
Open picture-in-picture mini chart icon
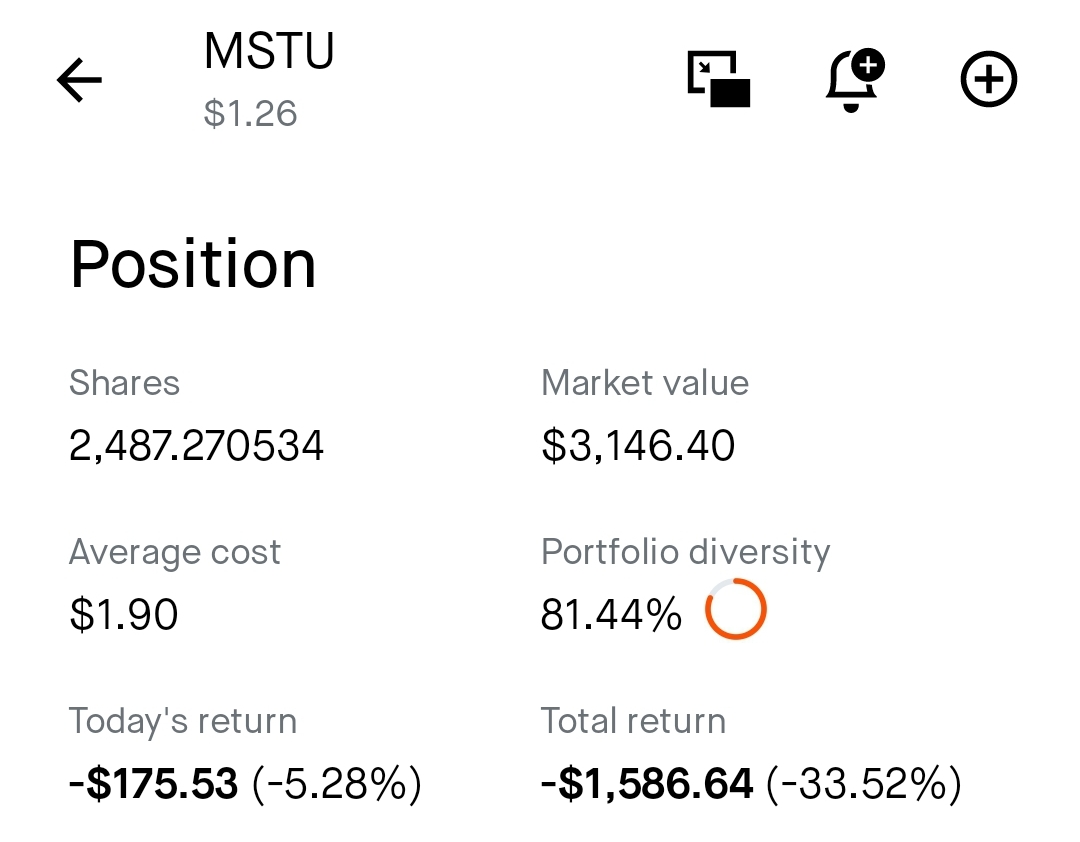point(719,80)
